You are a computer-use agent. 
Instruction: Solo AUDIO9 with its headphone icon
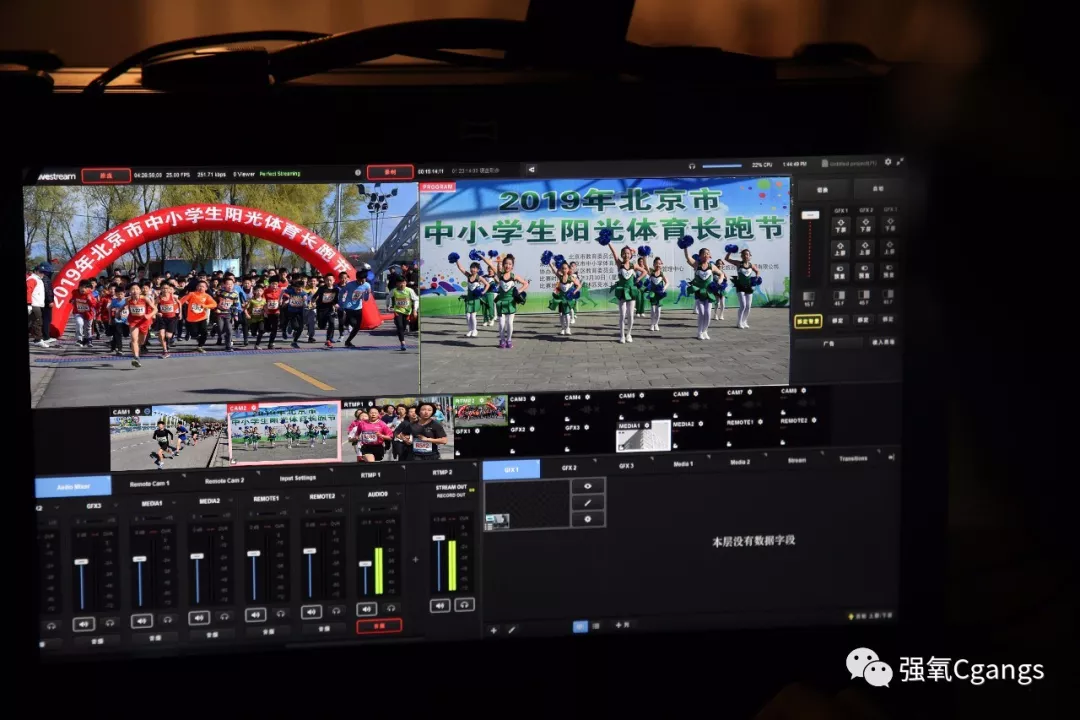(391, 608)
